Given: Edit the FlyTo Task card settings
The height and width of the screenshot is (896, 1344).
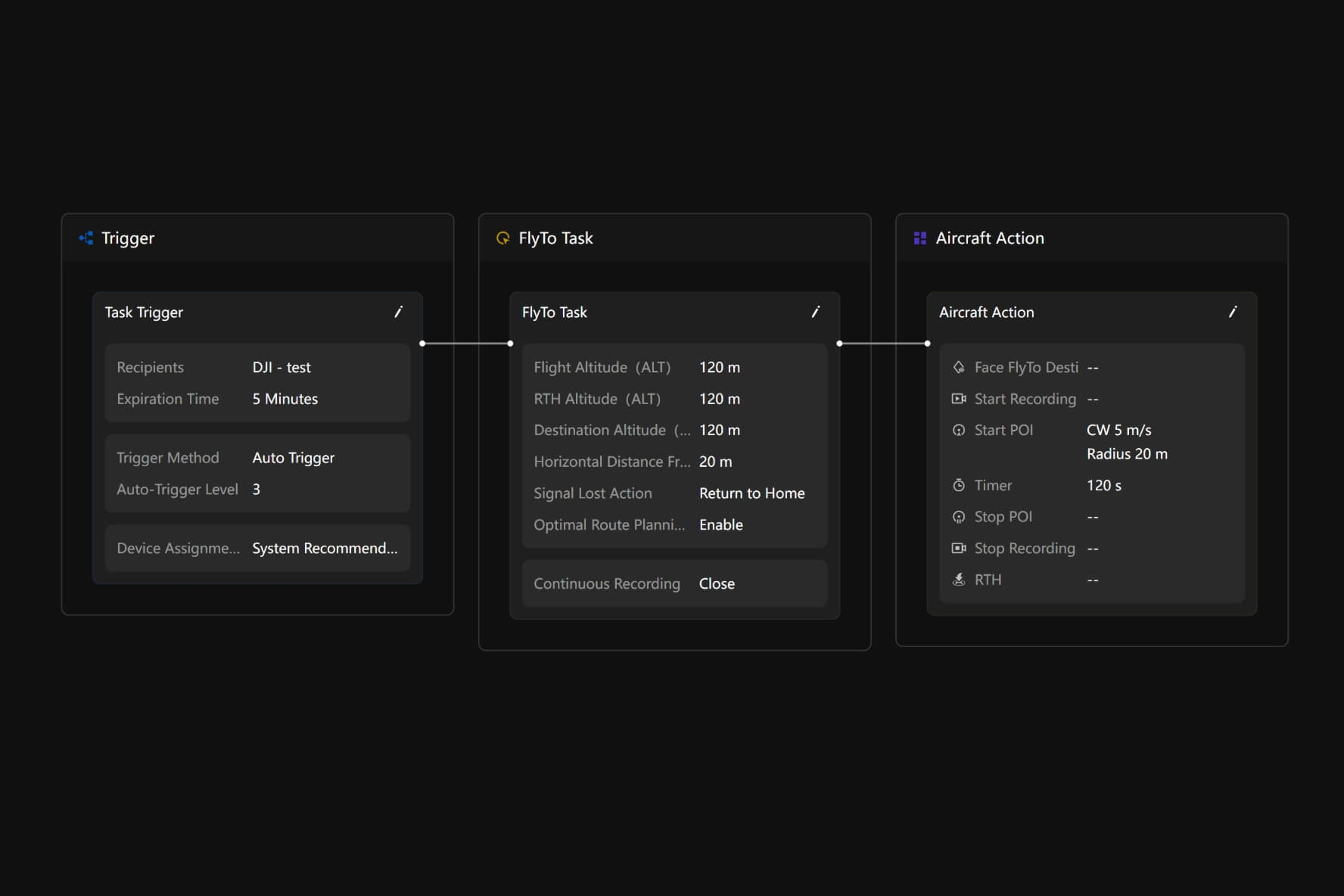Looking at the screenshot, I should pos(815,312).
